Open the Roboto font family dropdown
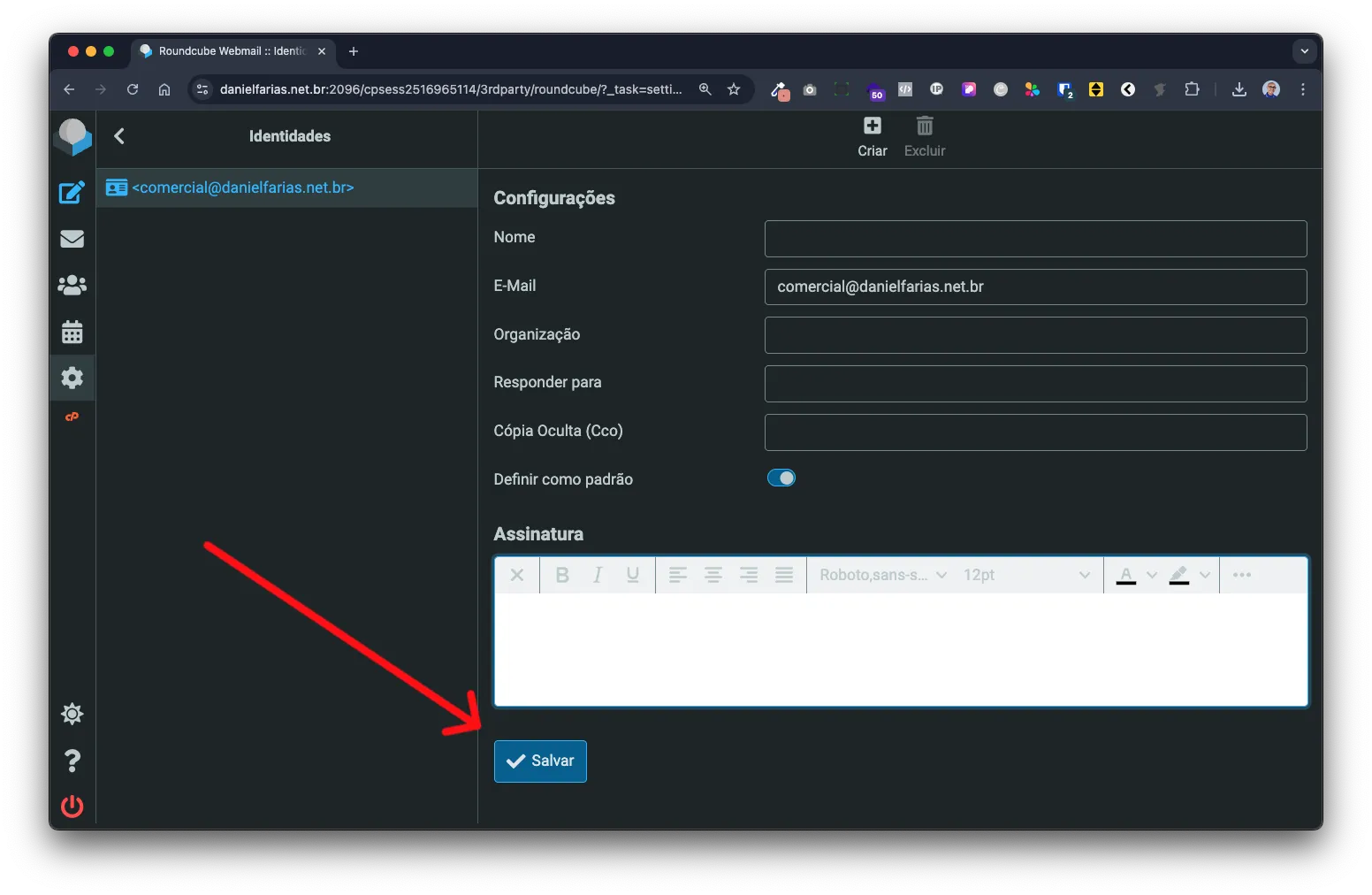The height and width of the screenshot is (895, 1372). (x=883, y=575)
